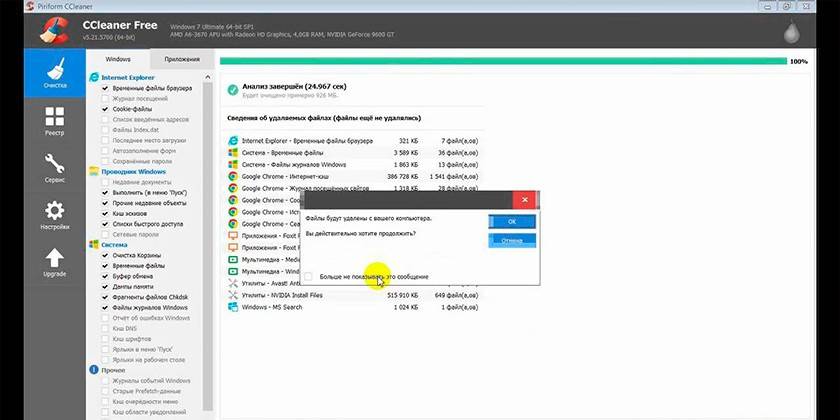Switch to the Приложения tab
This screenshot has width=840, height=420.
coord(181,60)
